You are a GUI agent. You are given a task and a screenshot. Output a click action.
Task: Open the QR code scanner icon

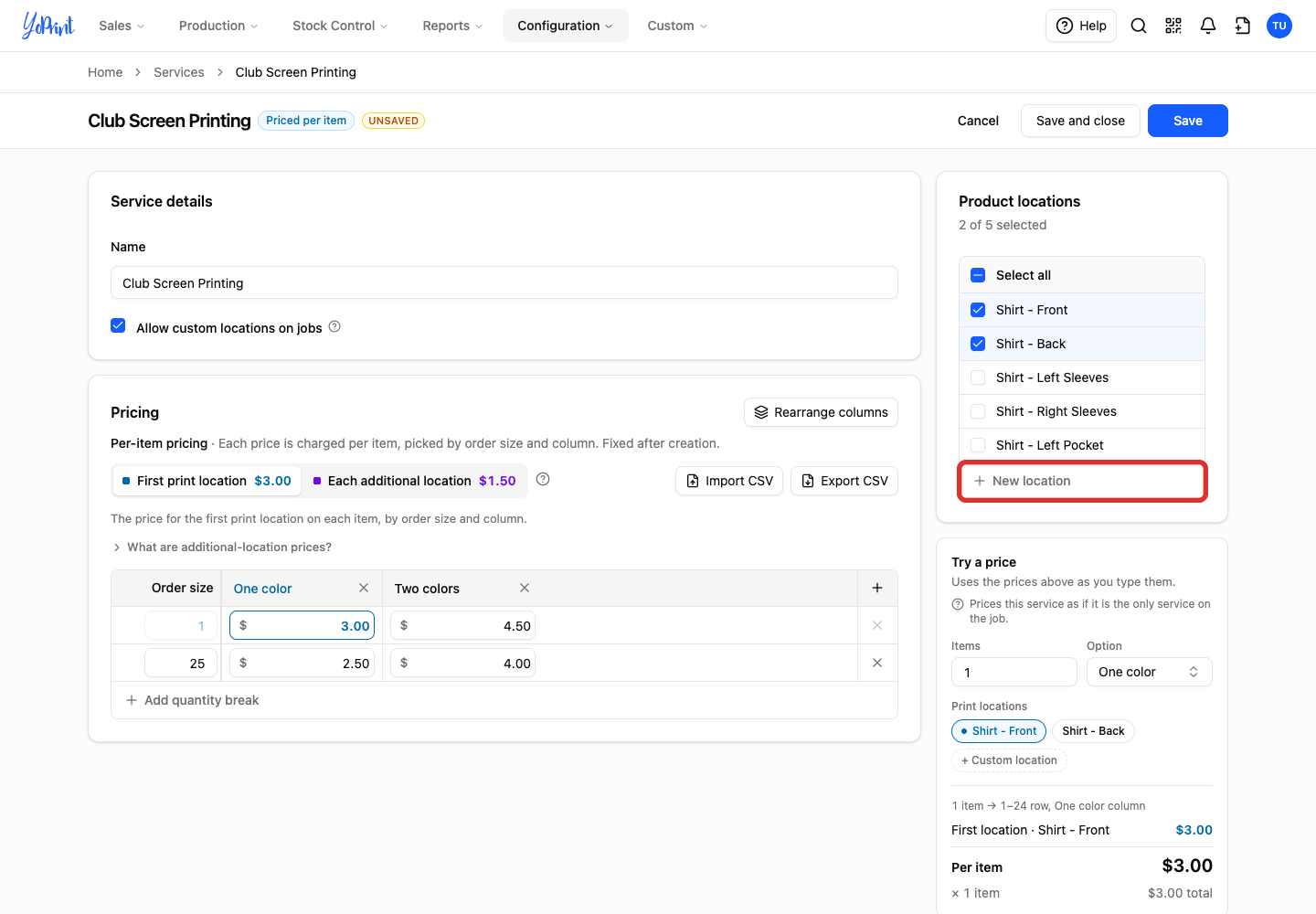(x=1173, y=26)
